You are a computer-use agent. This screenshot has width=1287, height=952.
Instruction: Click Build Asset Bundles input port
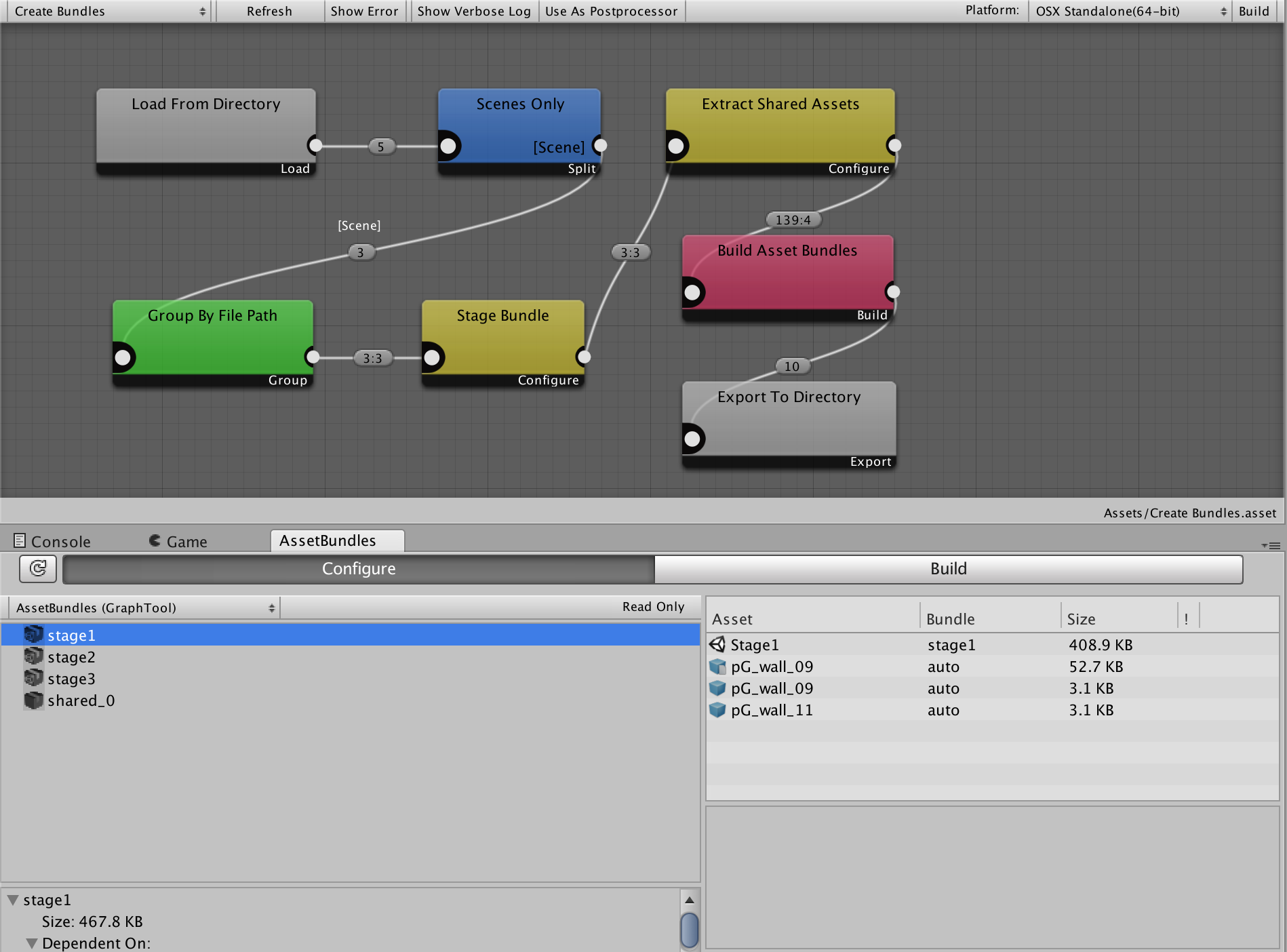[x=692, y=292]
